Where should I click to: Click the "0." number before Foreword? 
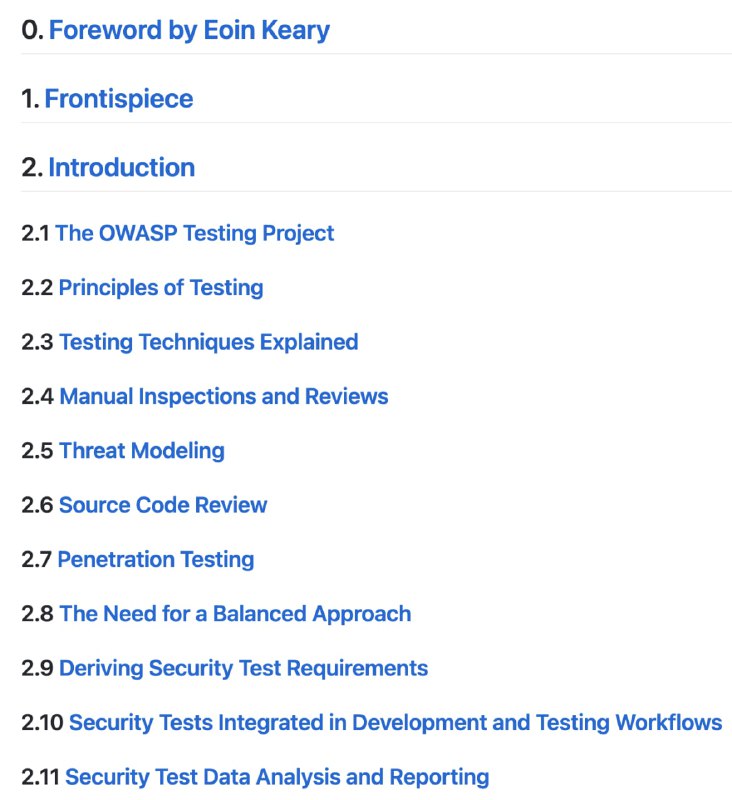(32, 30)
